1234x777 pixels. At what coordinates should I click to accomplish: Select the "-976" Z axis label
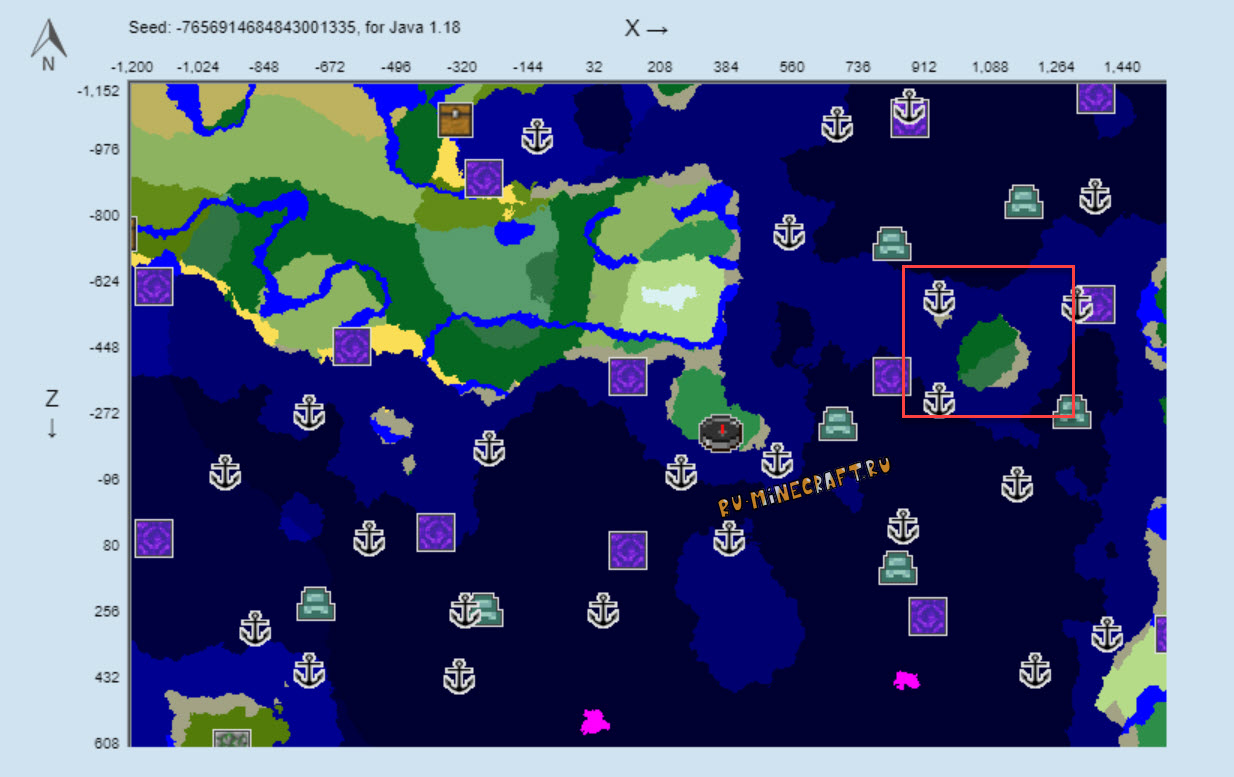pyautogui.click(x=104, y=150)
